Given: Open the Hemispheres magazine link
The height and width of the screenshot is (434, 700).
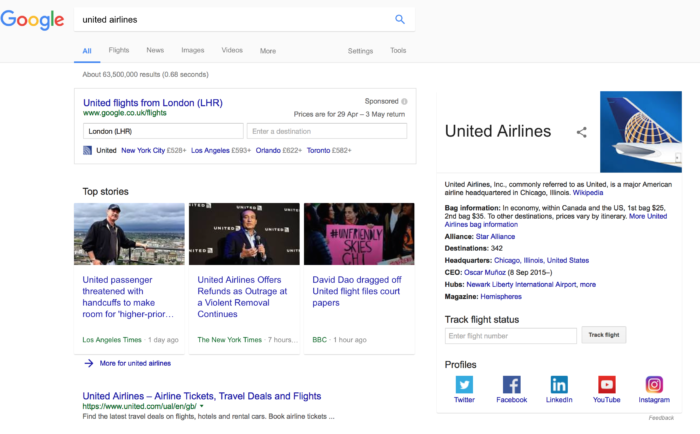Looking at the screenshot, I should click(x=501, y=296).
